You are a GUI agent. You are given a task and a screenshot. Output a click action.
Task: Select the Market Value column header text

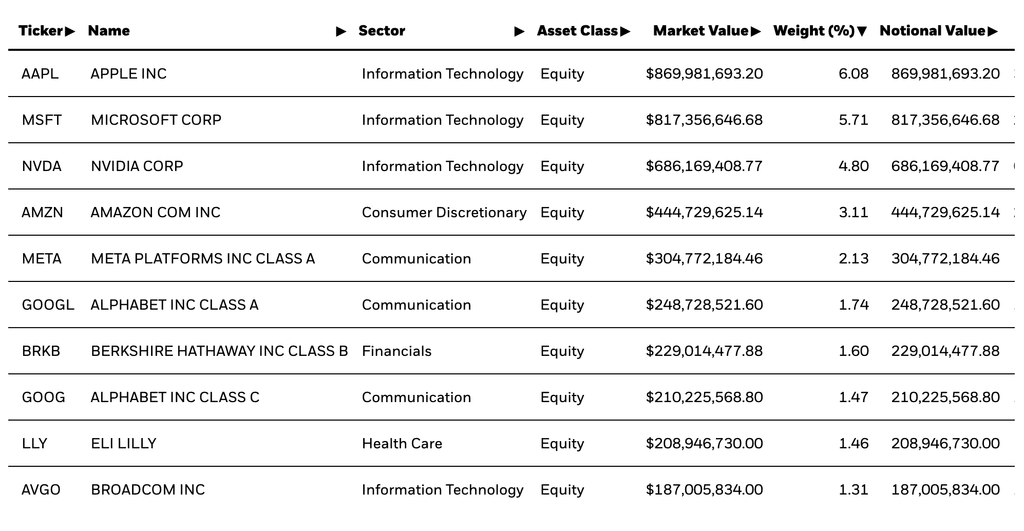click(x=700, y=31)
